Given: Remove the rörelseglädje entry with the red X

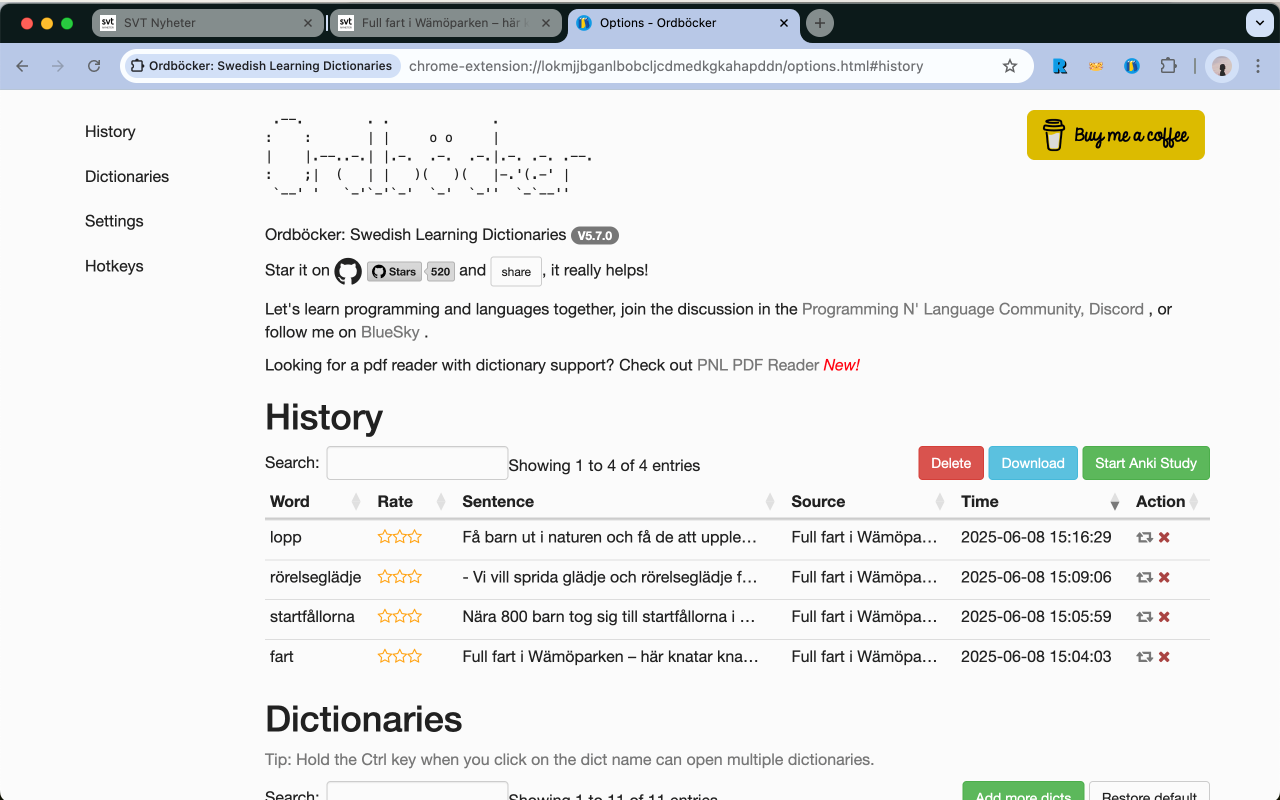Looking at the screenshot, I should pyautogui.click(x=1164, y=577).
